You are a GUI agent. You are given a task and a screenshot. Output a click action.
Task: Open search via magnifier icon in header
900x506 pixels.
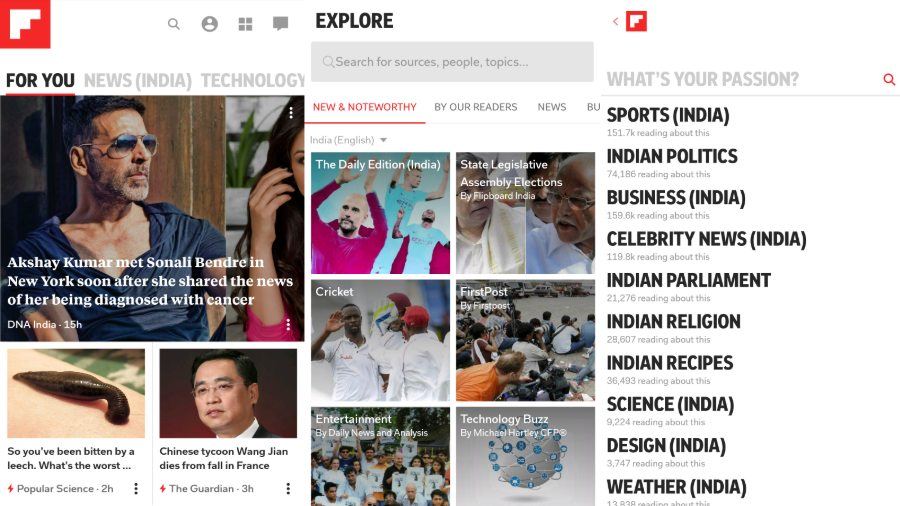173,24
